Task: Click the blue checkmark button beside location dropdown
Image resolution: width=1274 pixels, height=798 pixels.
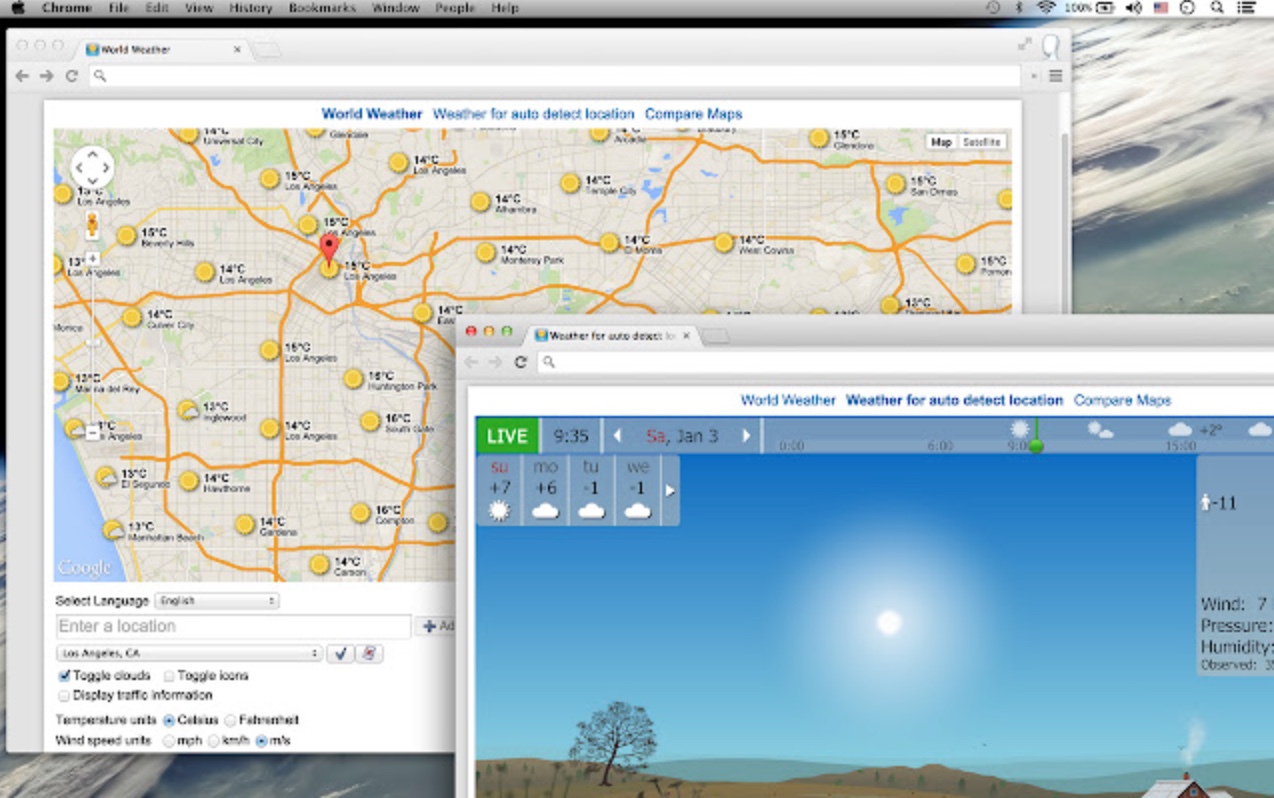Action: [341, 653]
